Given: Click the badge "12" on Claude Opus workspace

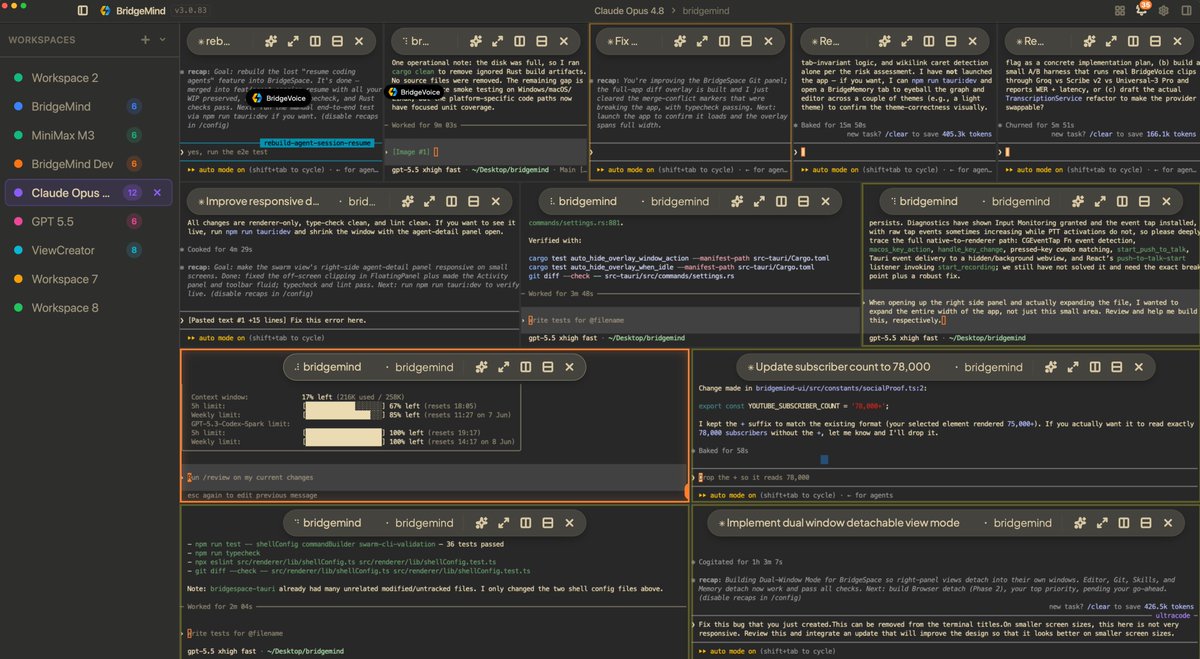Looking at the screenshot, I should click(134, 192).
